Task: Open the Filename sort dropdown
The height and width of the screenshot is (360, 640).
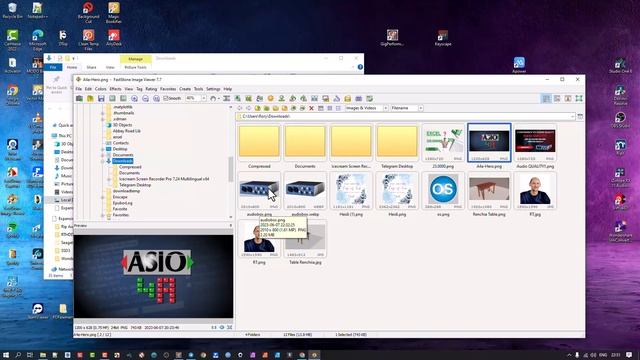Action: (420, 108)
